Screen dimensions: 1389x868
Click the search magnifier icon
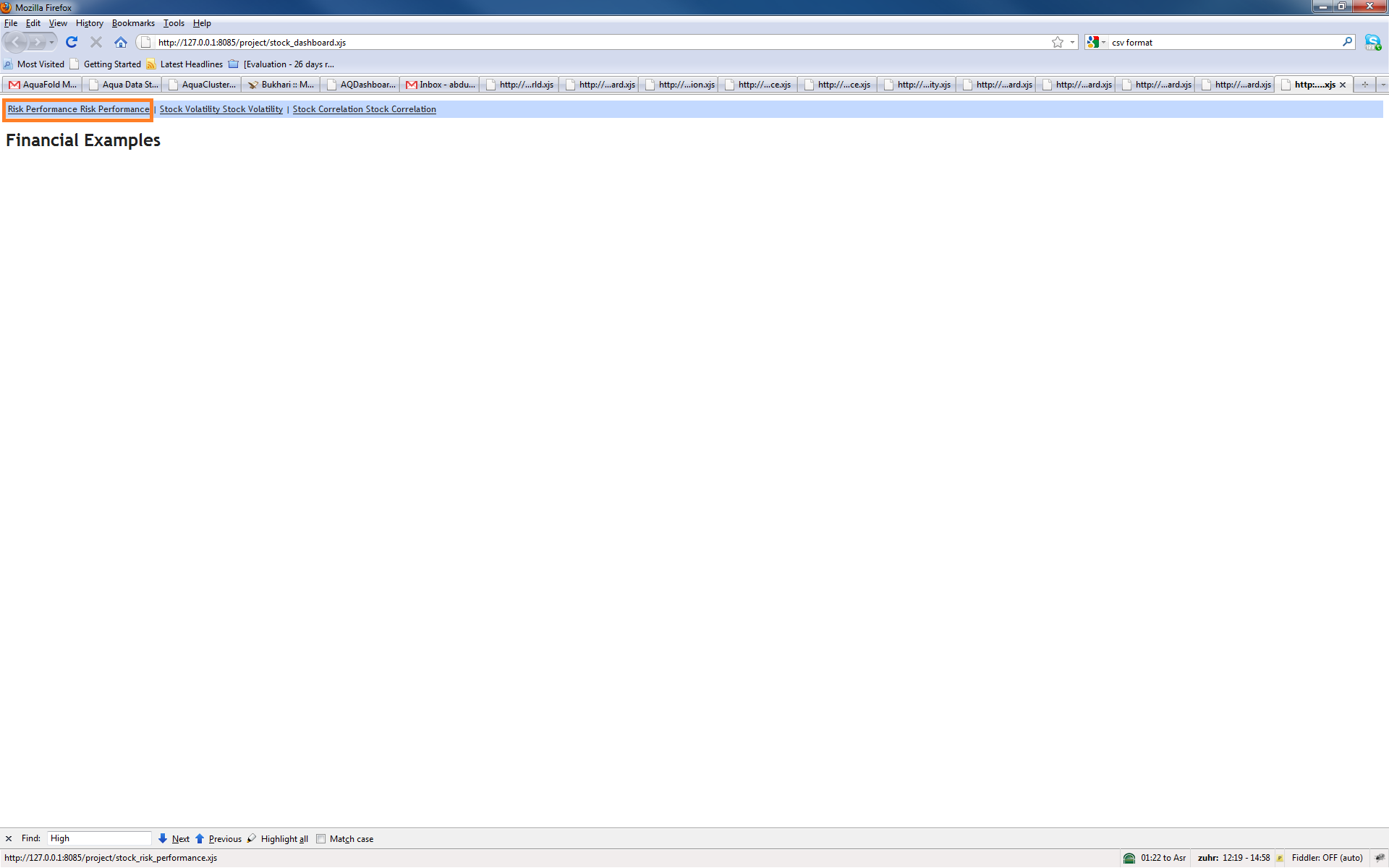tap(1347, 42)
